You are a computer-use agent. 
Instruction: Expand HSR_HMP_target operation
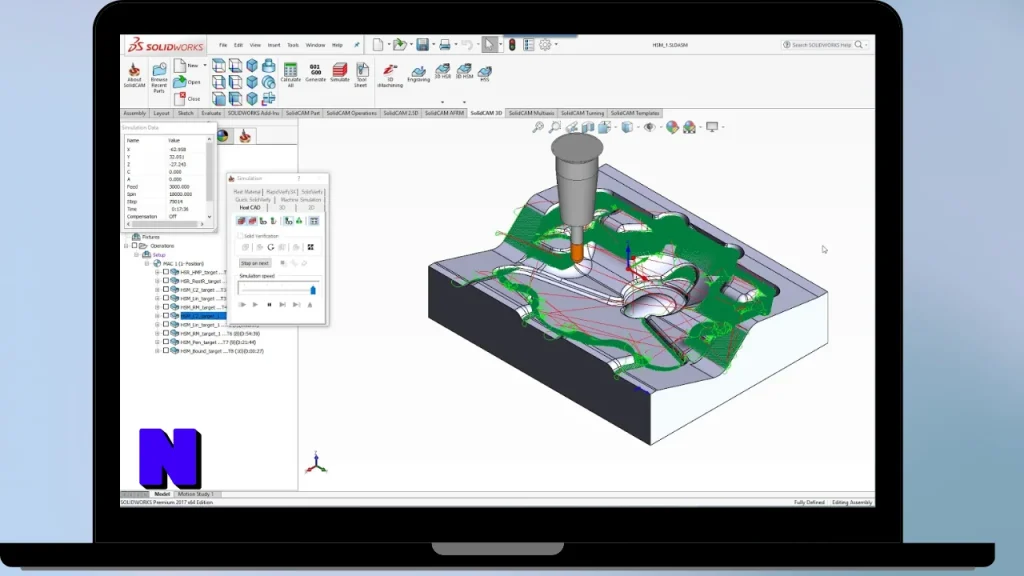coord(157,272)
